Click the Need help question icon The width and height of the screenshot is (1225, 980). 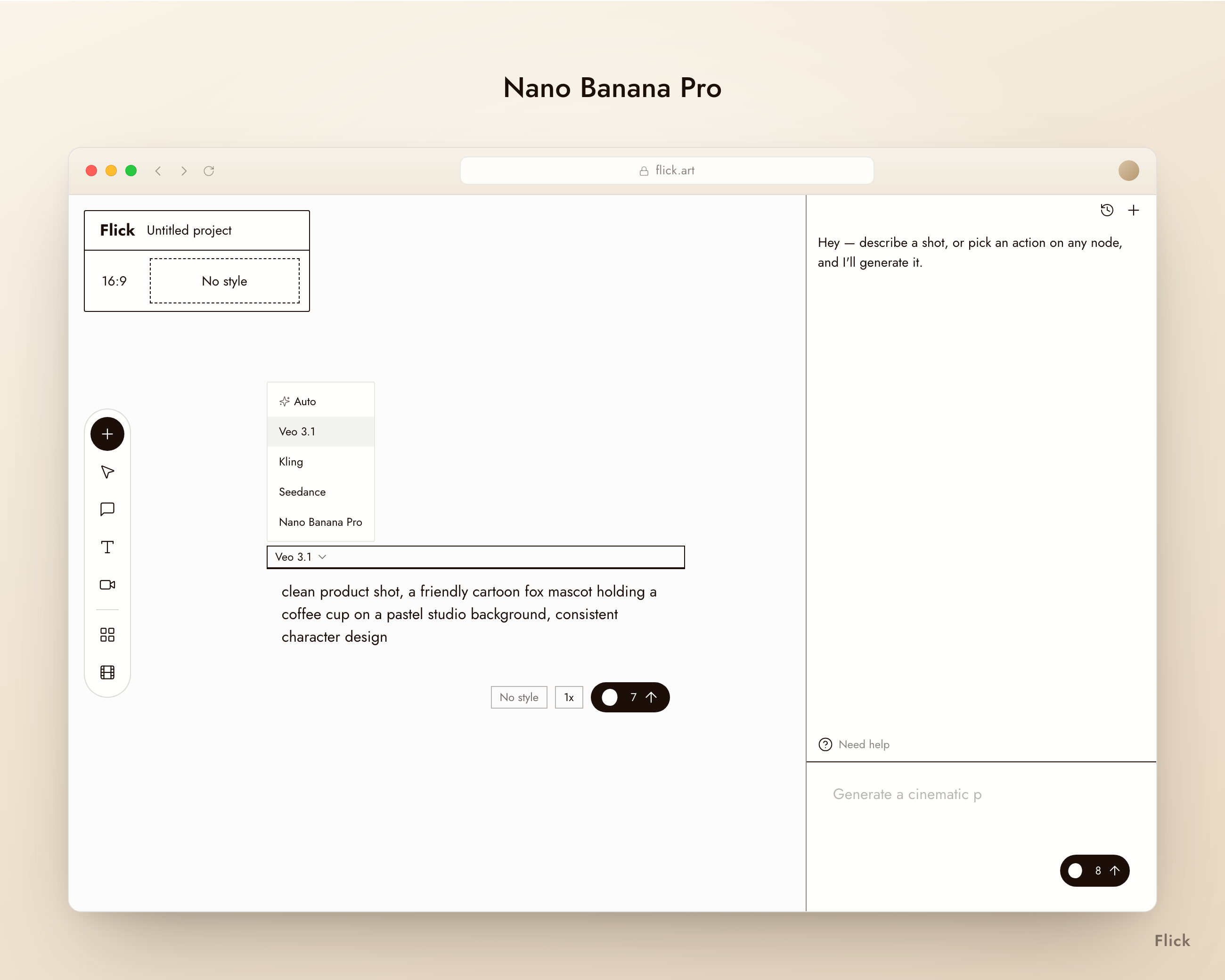tap(825, 744)
